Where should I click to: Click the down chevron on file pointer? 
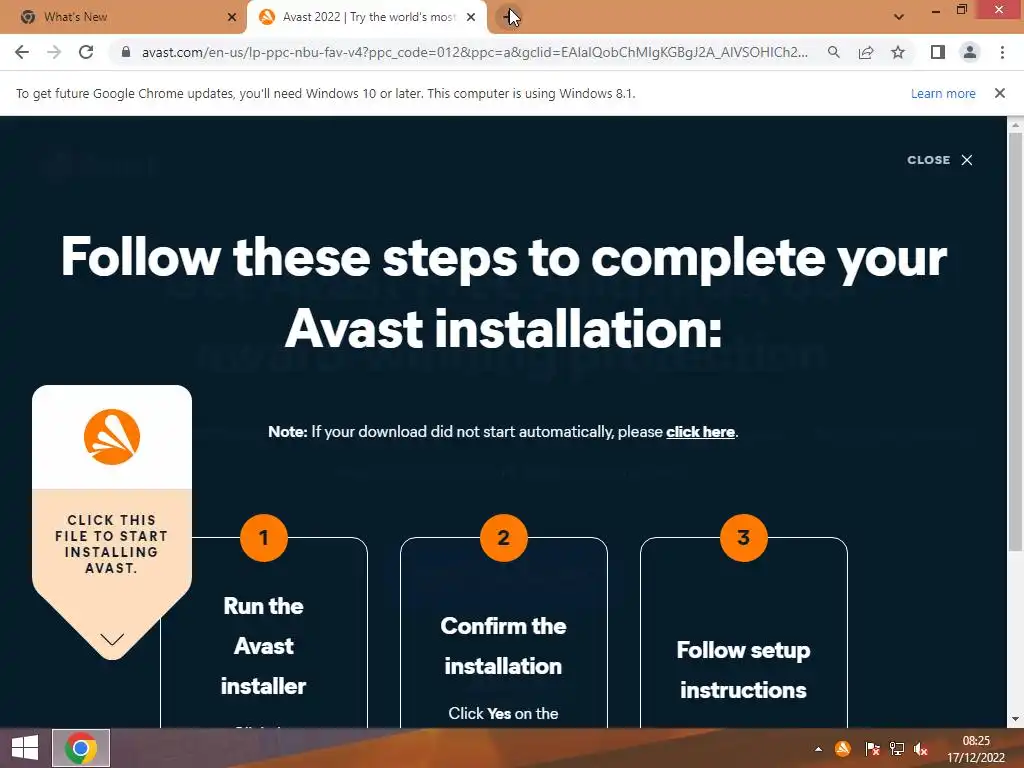[112, 639]
